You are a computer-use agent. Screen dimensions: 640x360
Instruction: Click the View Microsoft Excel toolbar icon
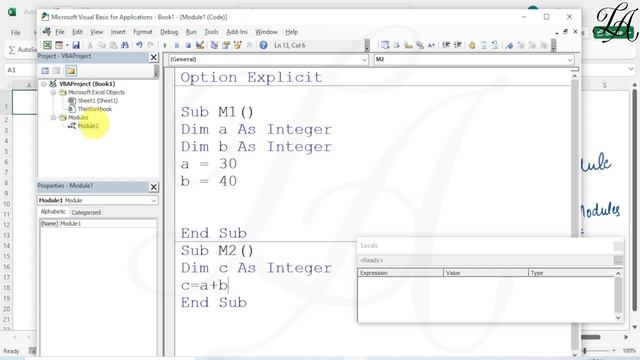tap(47, 45)
